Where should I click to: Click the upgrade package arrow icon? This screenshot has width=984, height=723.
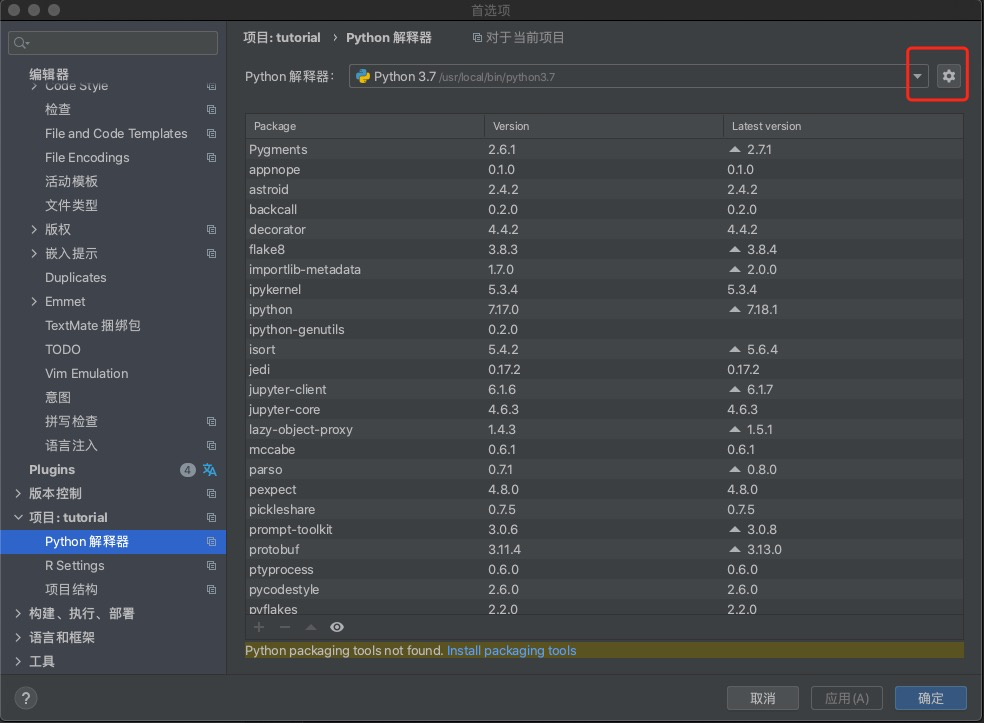click(x=311, y=627)
